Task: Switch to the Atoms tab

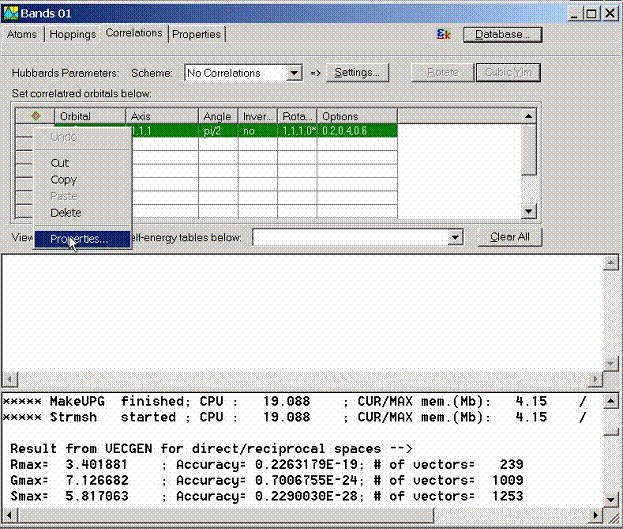Action: (23, 34)
